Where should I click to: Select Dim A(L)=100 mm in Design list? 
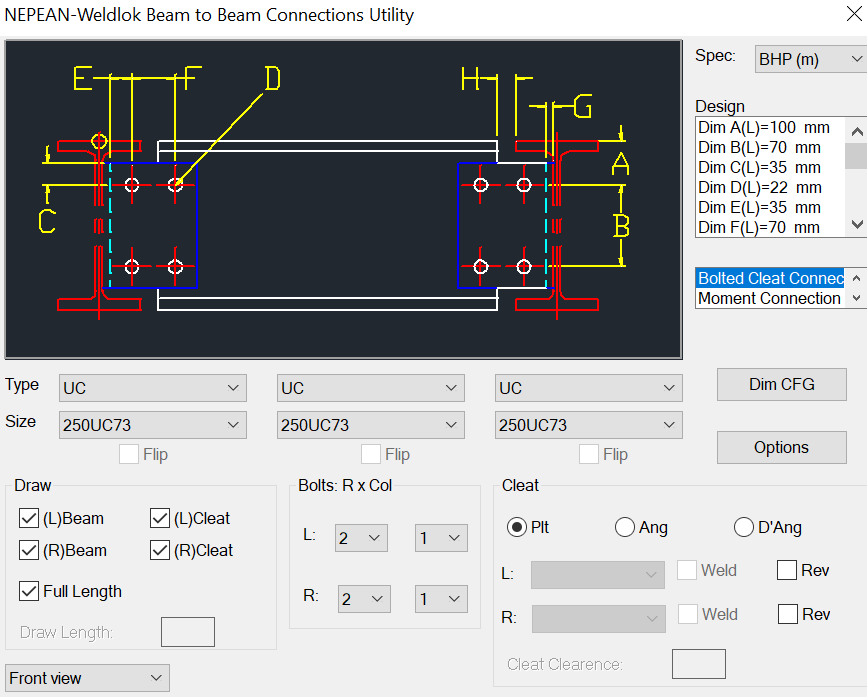click(x=770, y=128)
